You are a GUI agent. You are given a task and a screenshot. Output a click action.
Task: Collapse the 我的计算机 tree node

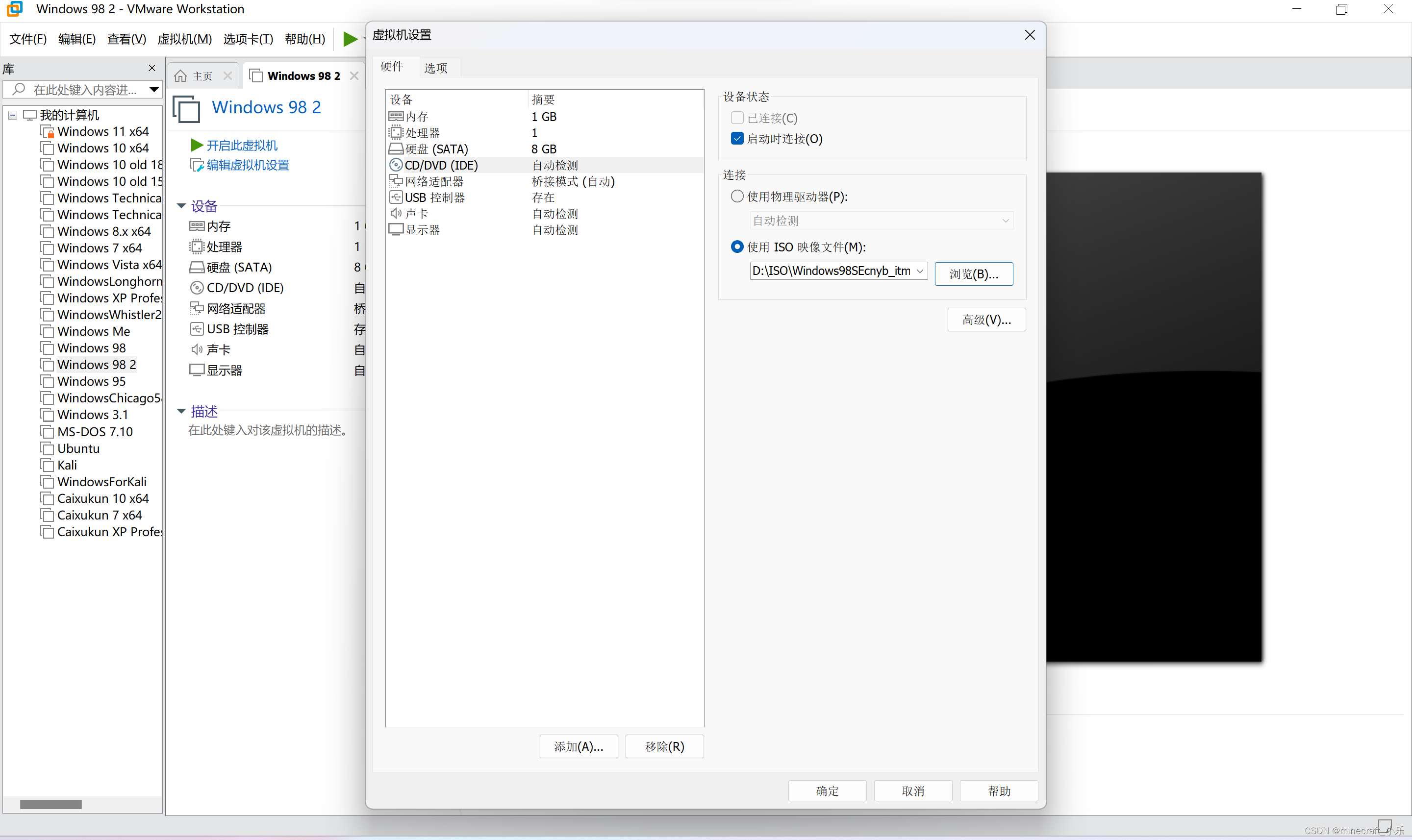[x=12, y=116]
